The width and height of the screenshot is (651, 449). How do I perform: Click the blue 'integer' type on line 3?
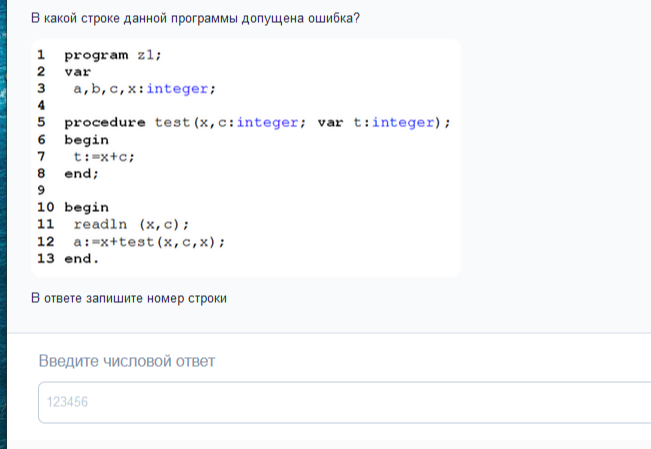[177, 89]
